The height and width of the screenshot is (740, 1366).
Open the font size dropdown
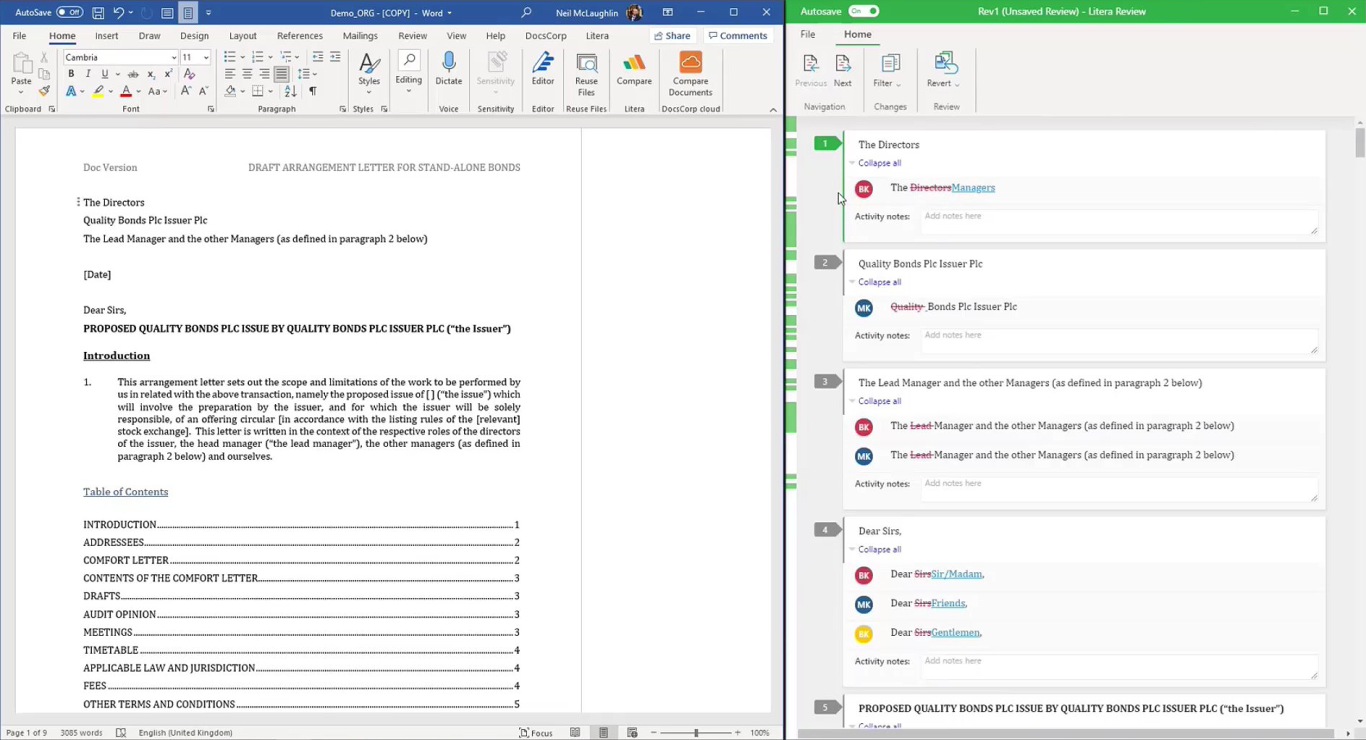(x=205, y=57)
